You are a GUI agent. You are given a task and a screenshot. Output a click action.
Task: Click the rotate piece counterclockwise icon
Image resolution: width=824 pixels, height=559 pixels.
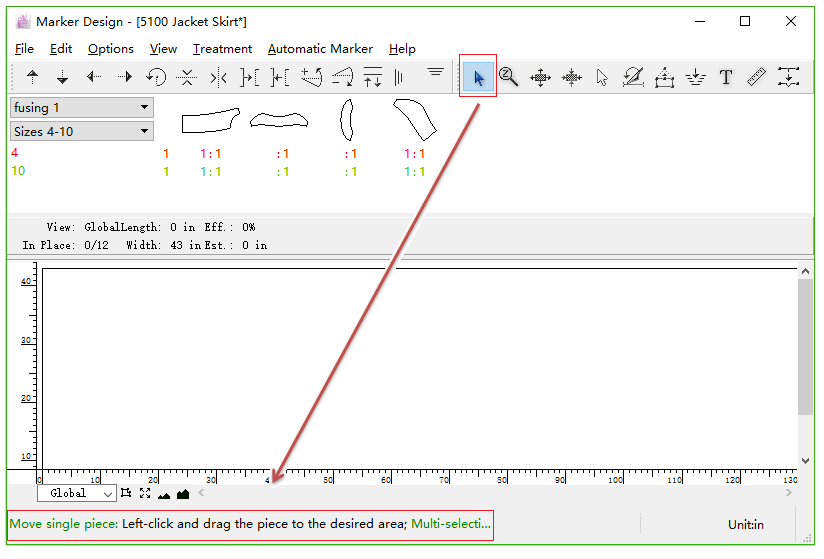156,77
